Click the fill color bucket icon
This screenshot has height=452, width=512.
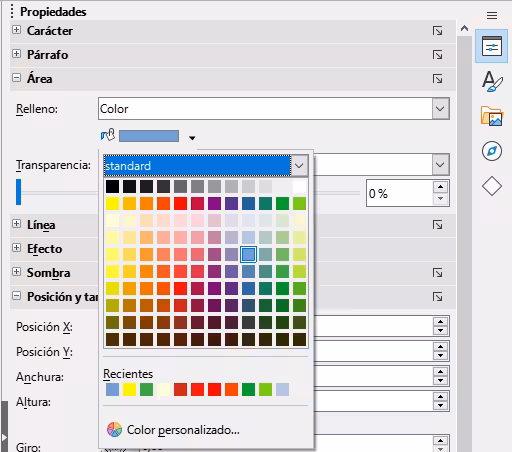pyautogui.click(x=108, y=135)
